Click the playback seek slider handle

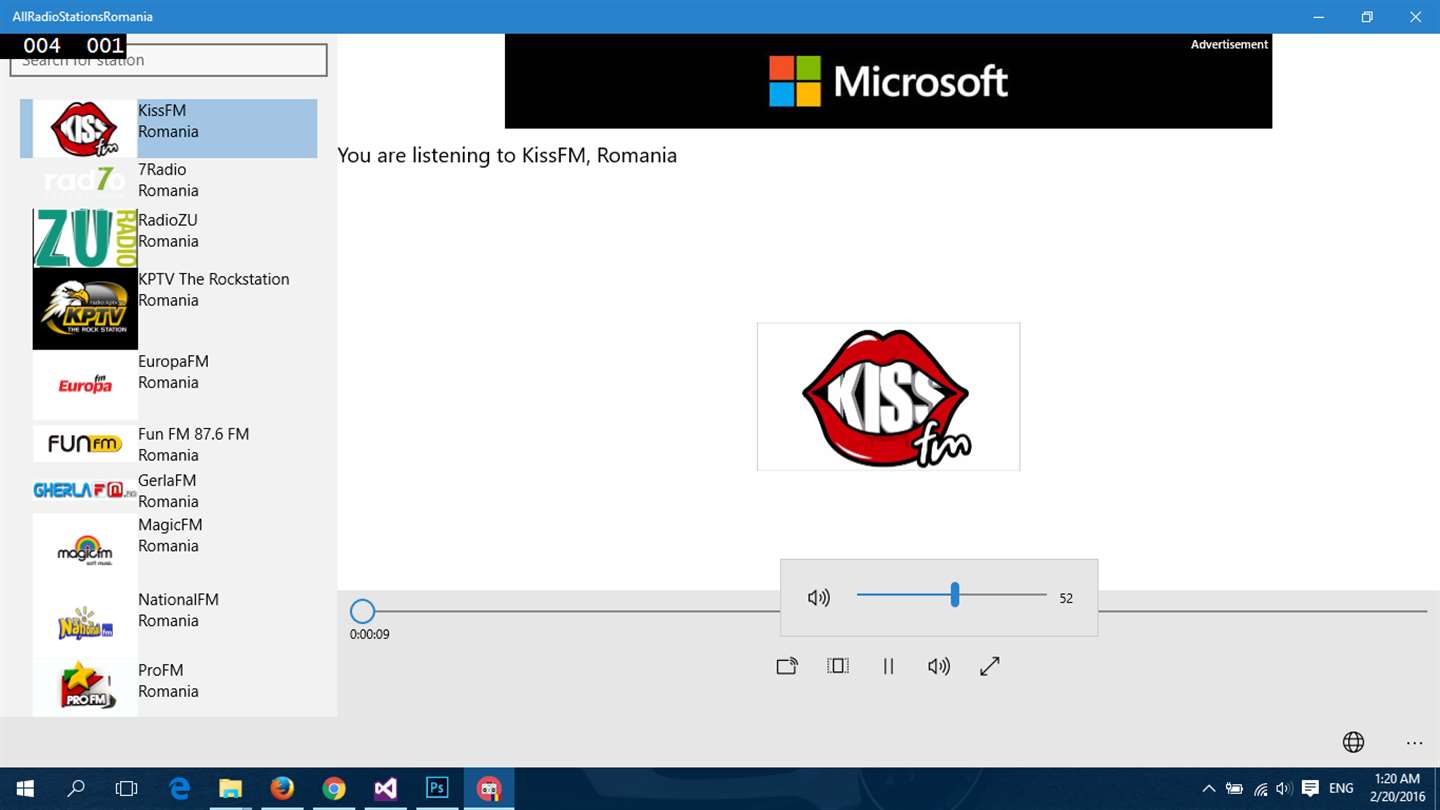coord(362,611)
